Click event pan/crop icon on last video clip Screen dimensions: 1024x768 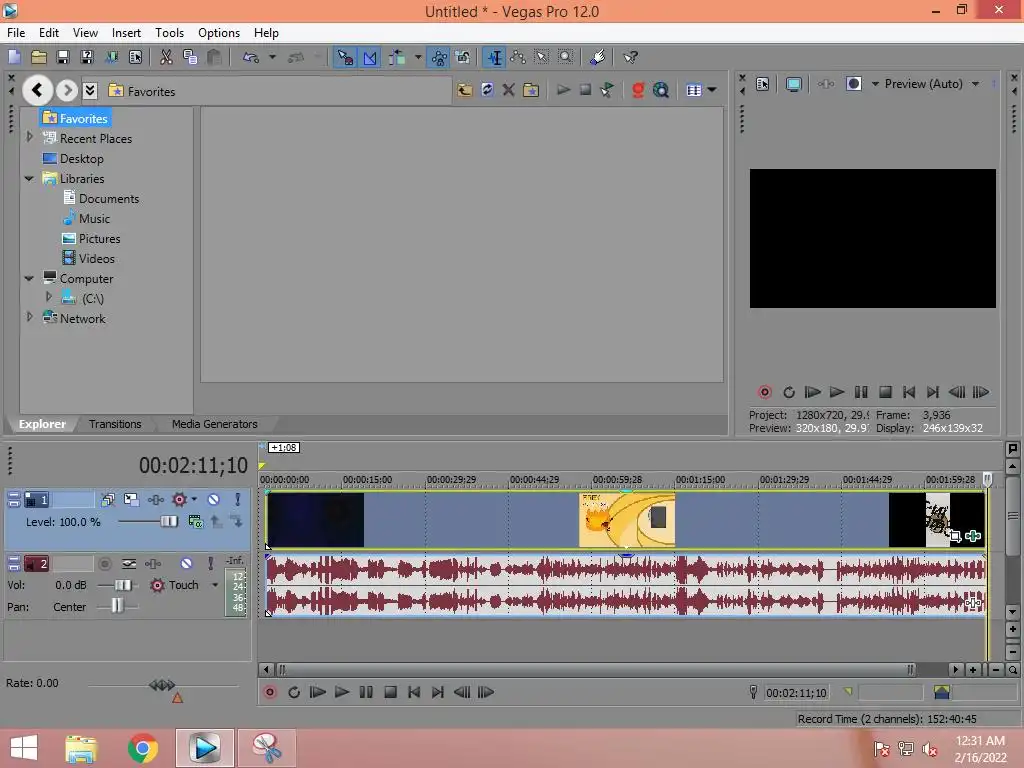tap(955, 536)
